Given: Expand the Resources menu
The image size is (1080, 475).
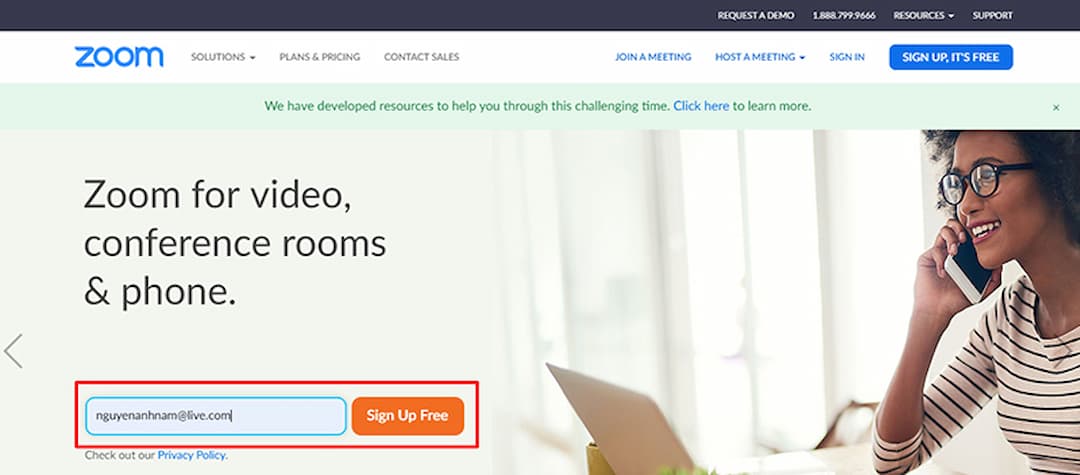Looking at the screenshot, I should click(924, 15).
